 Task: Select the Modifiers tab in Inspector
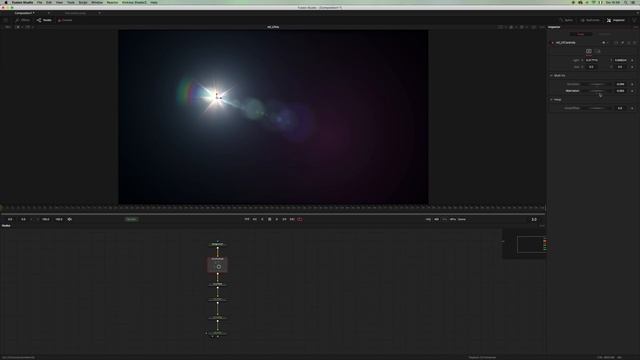click(x=604, y=34)
